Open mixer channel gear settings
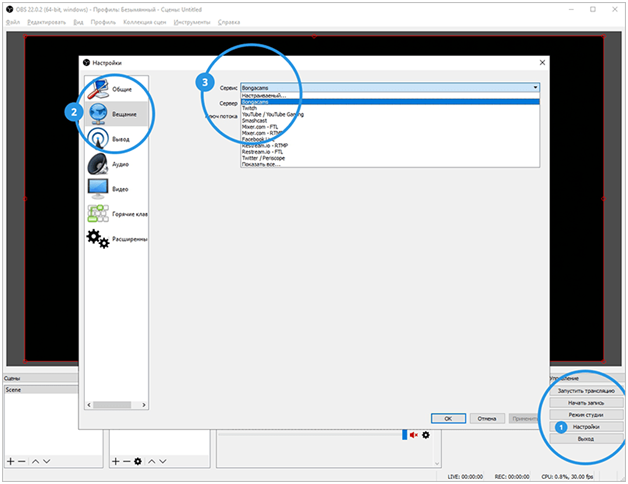The image size is (628, 484). 426,435
